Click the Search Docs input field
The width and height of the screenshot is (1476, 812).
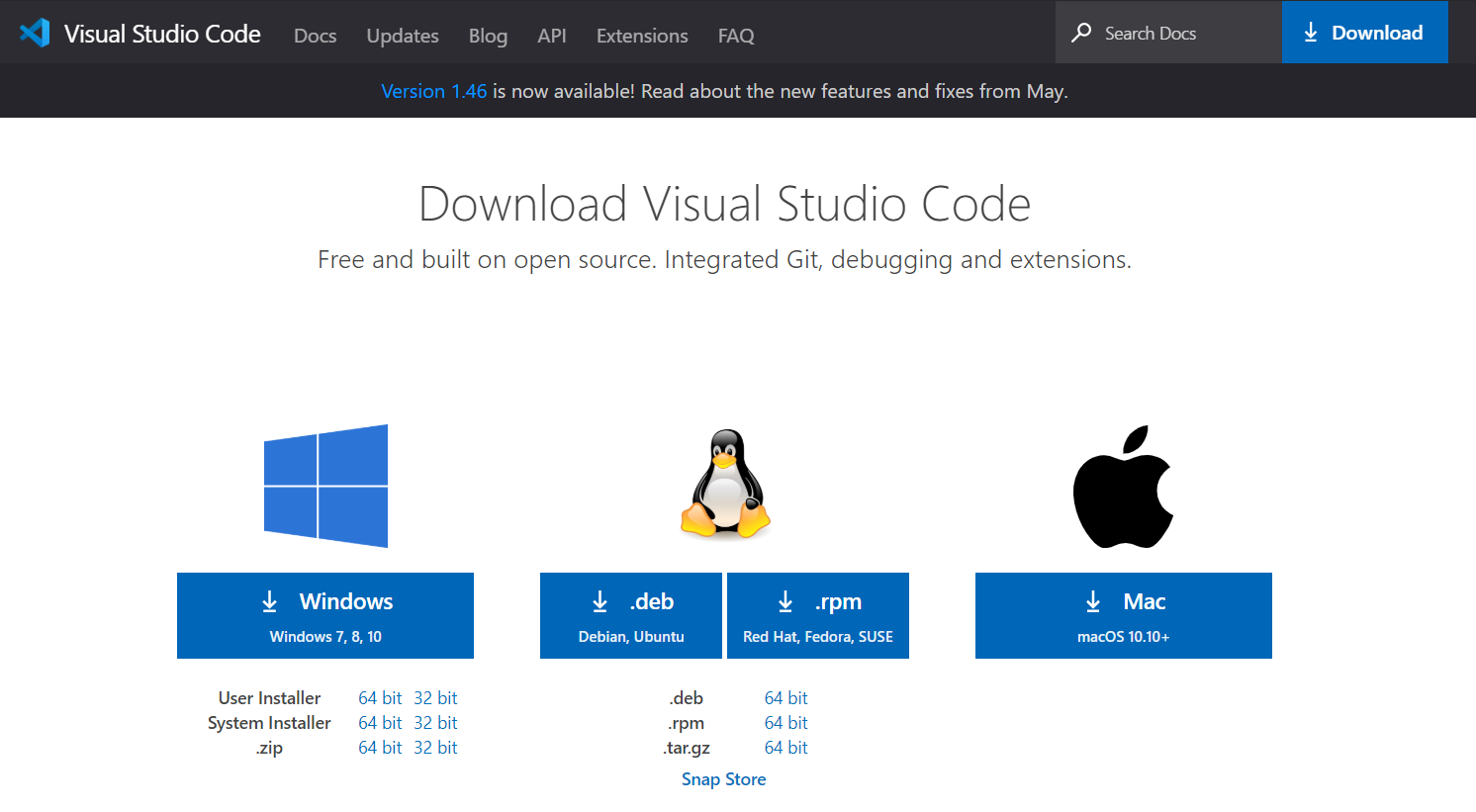(x=1167, y=32)
